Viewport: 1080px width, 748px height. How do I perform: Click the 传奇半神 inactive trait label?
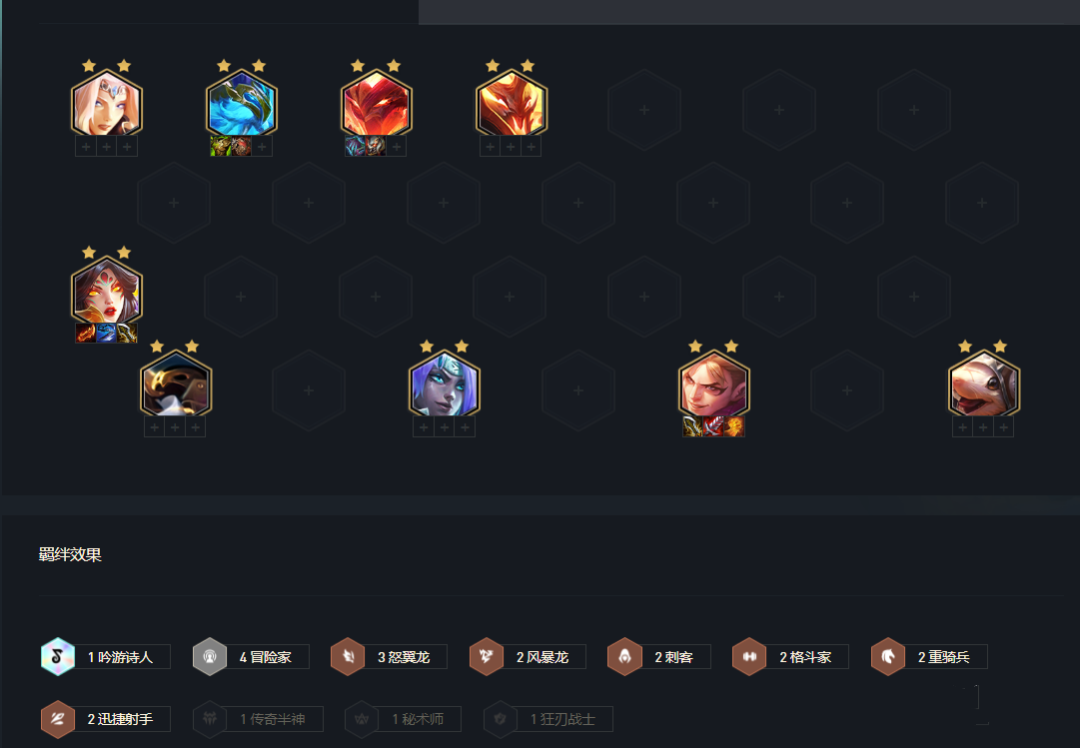272,719
